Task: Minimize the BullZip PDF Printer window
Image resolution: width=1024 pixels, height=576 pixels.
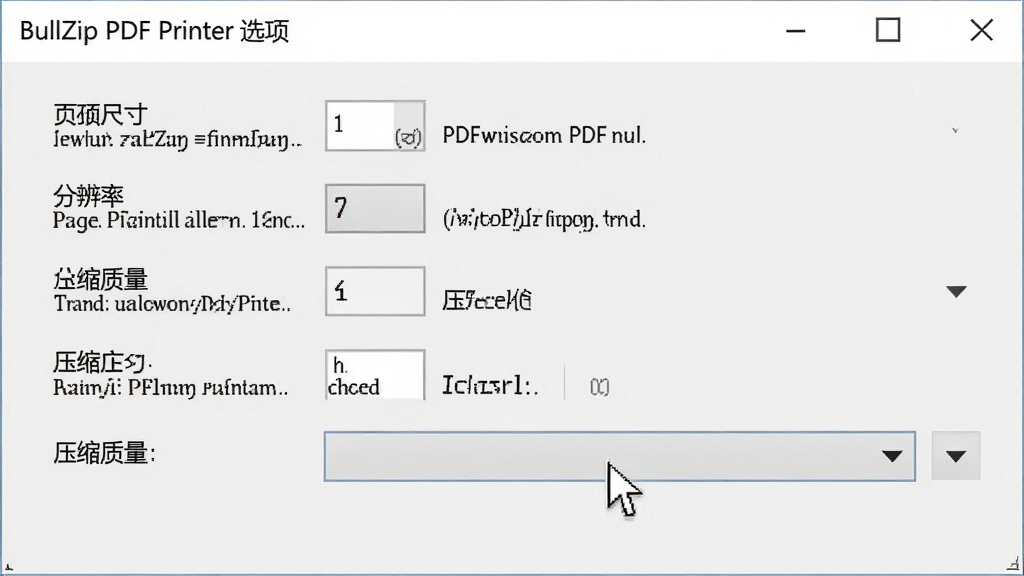Action: coord(795,31)
